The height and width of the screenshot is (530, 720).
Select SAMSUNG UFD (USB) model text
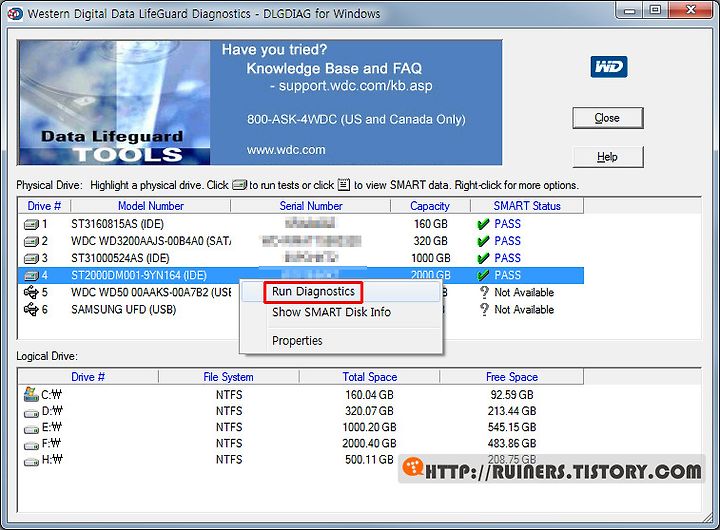click(124, 309)
